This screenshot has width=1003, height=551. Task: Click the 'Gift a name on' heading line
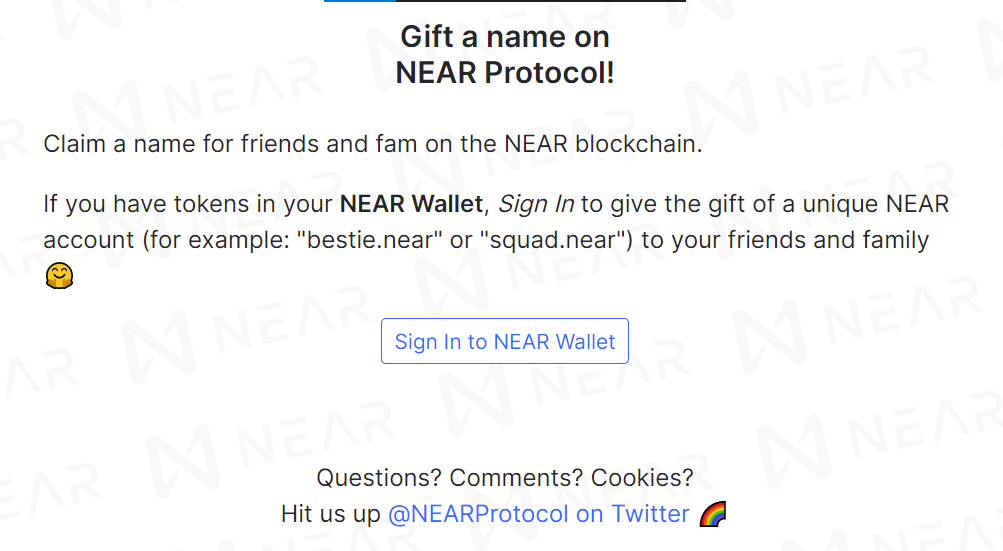(x=505, y=36)
